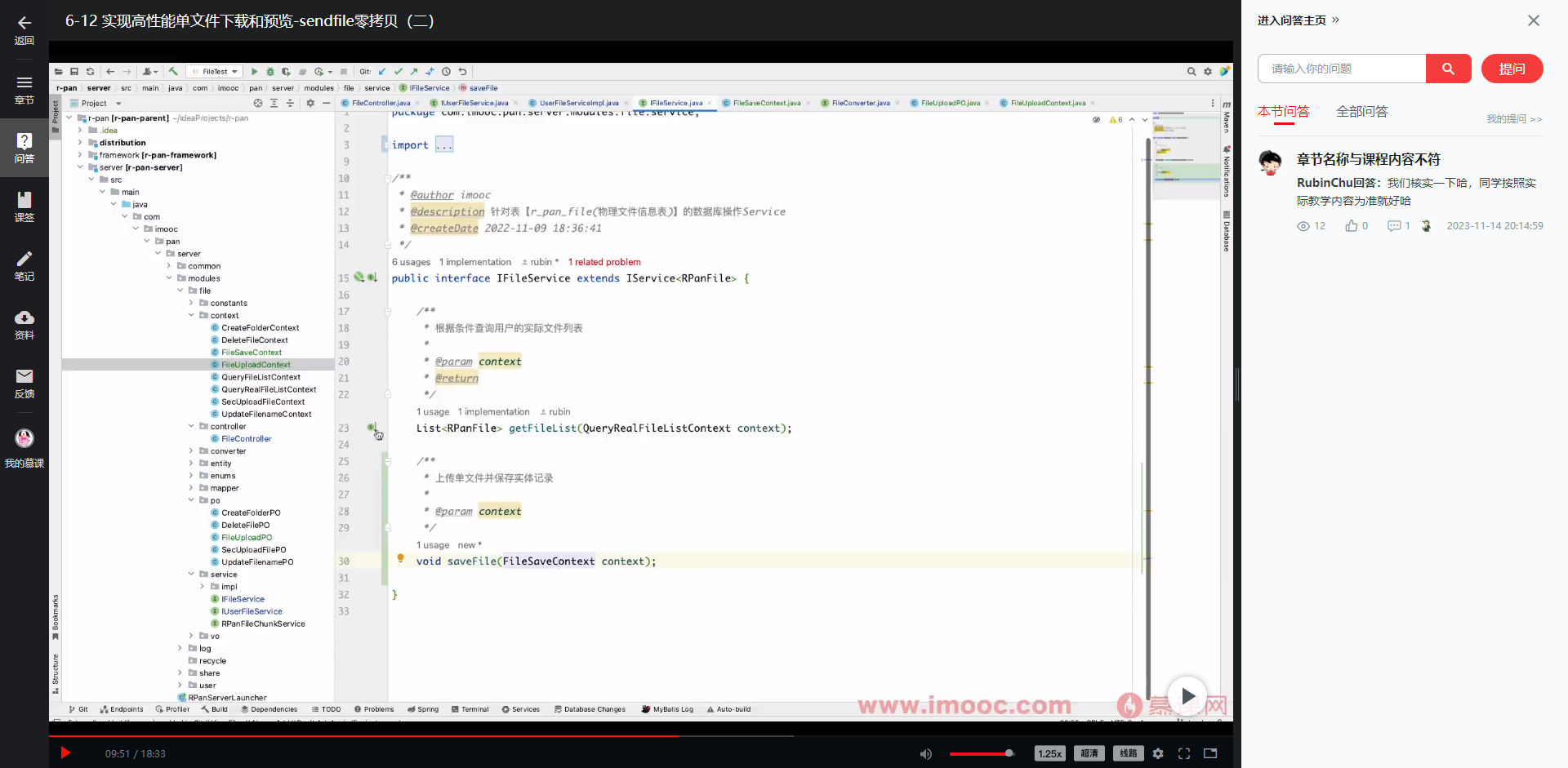Image resolution: width=1568 pixels, height=768 pixels.
Task: Click the IDE build hammer icon
Action: pos(173,72)
